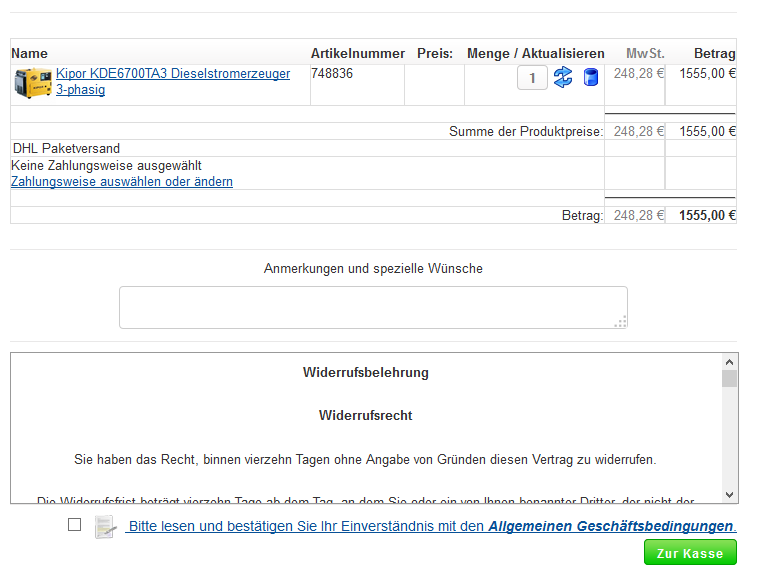Click the Menge / Aktualisieren column header
The image size is (760, 584).
coord(535,54)
